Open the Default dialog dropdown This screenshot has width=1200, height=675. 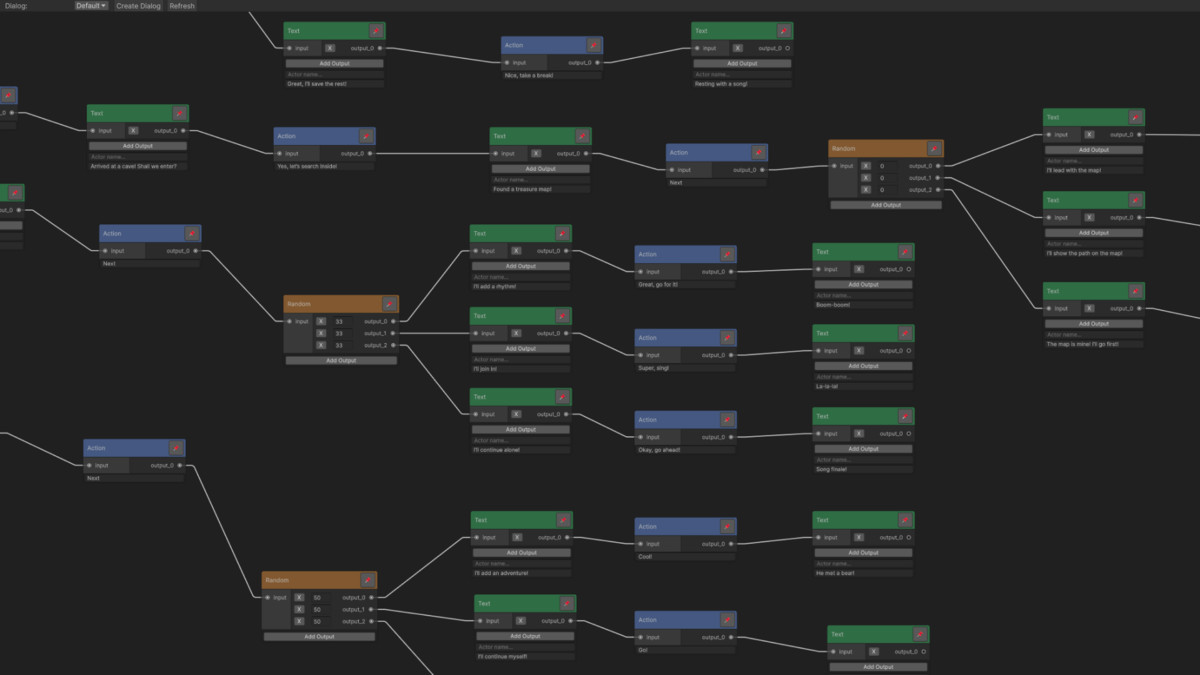coord(91,6)
